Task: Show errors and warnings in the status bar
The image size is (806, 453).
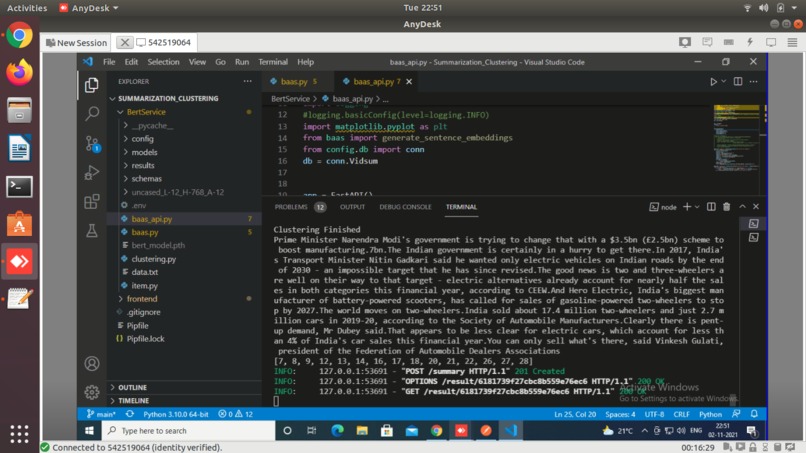Action: click(235, 414)
